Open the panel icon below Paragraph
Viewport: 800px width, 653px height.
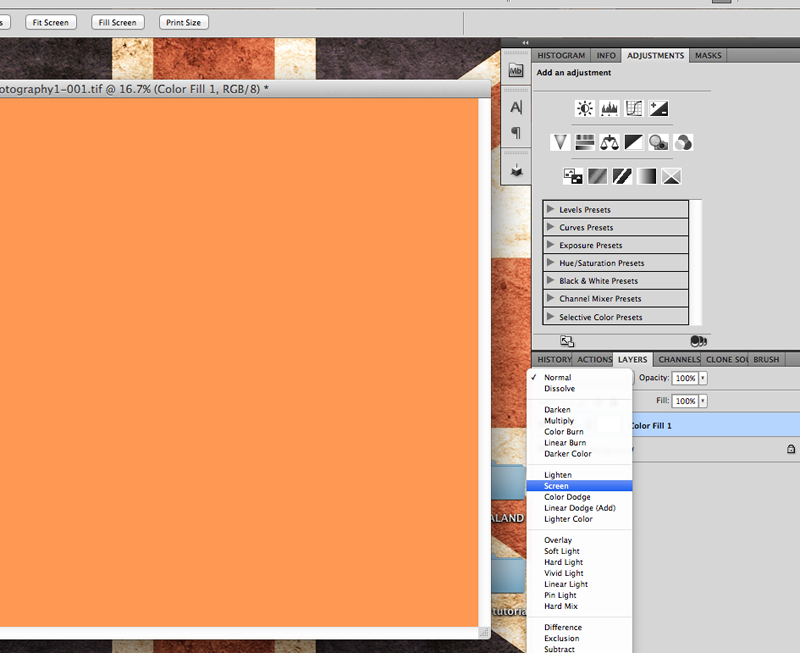pos(516,170)
